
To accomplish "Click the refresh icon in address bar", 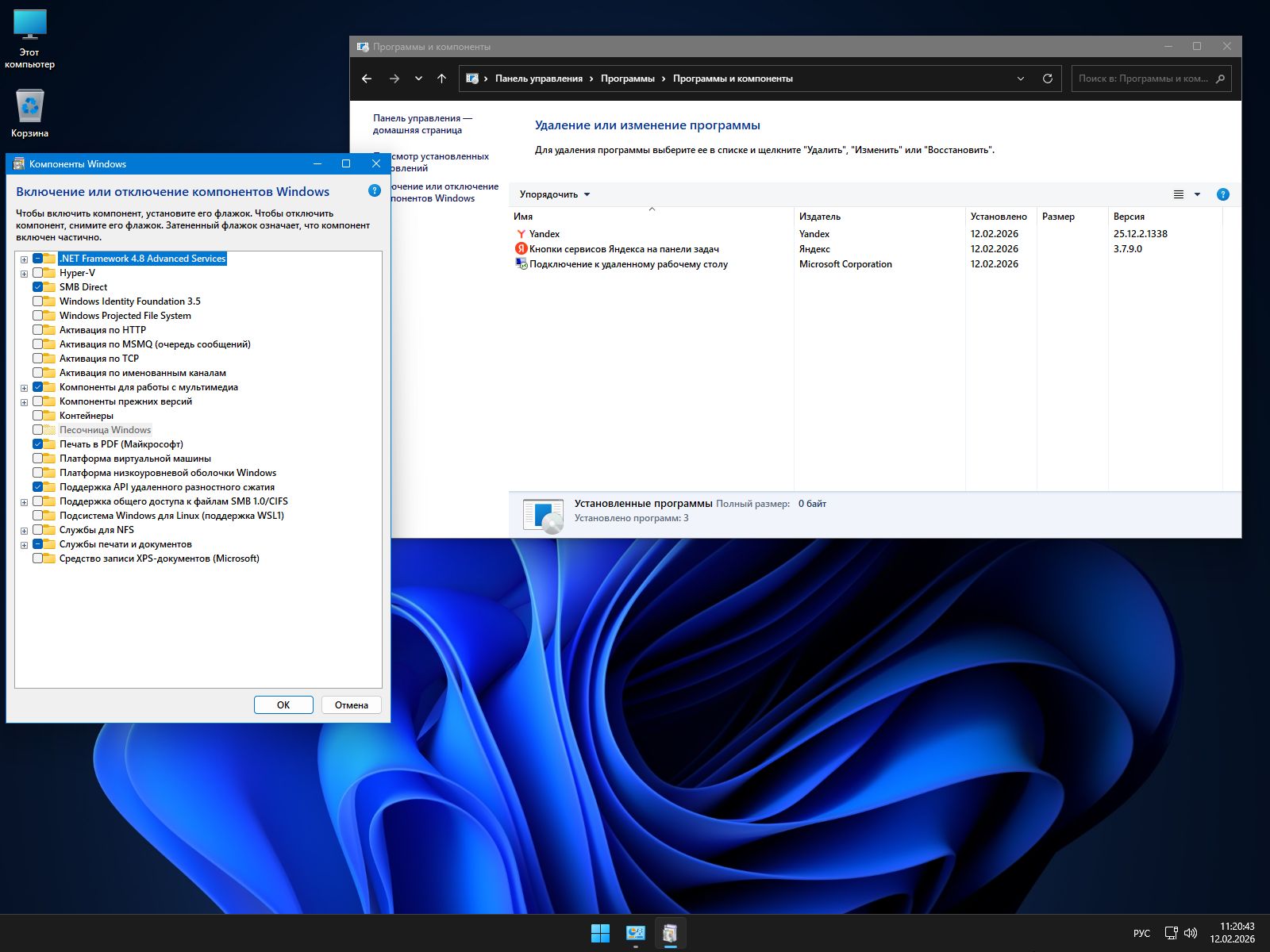I will click(1047, 79).
